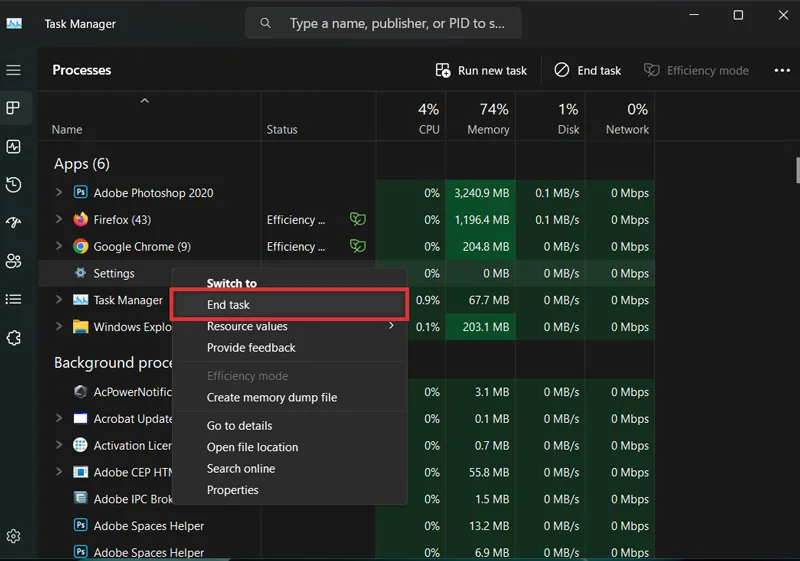Expand the Acrobat Update process group
Image resolution: width=800 pixels, height=561 pixels.
[x=59, y=418]
